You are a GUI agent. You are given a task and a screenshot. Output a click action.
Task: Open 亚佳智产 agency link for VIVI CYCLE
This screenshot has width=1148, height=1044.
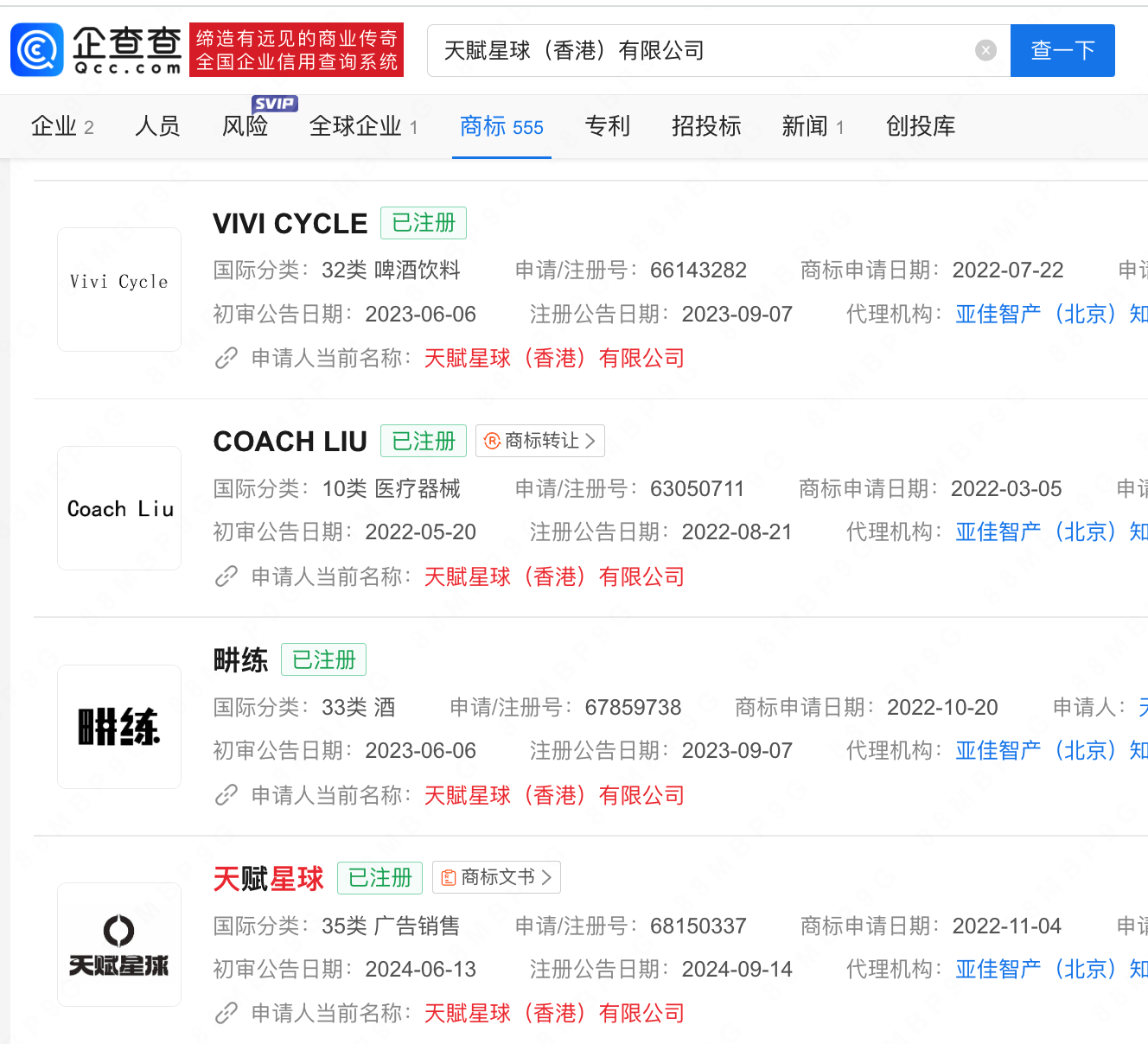(1051, 314)
